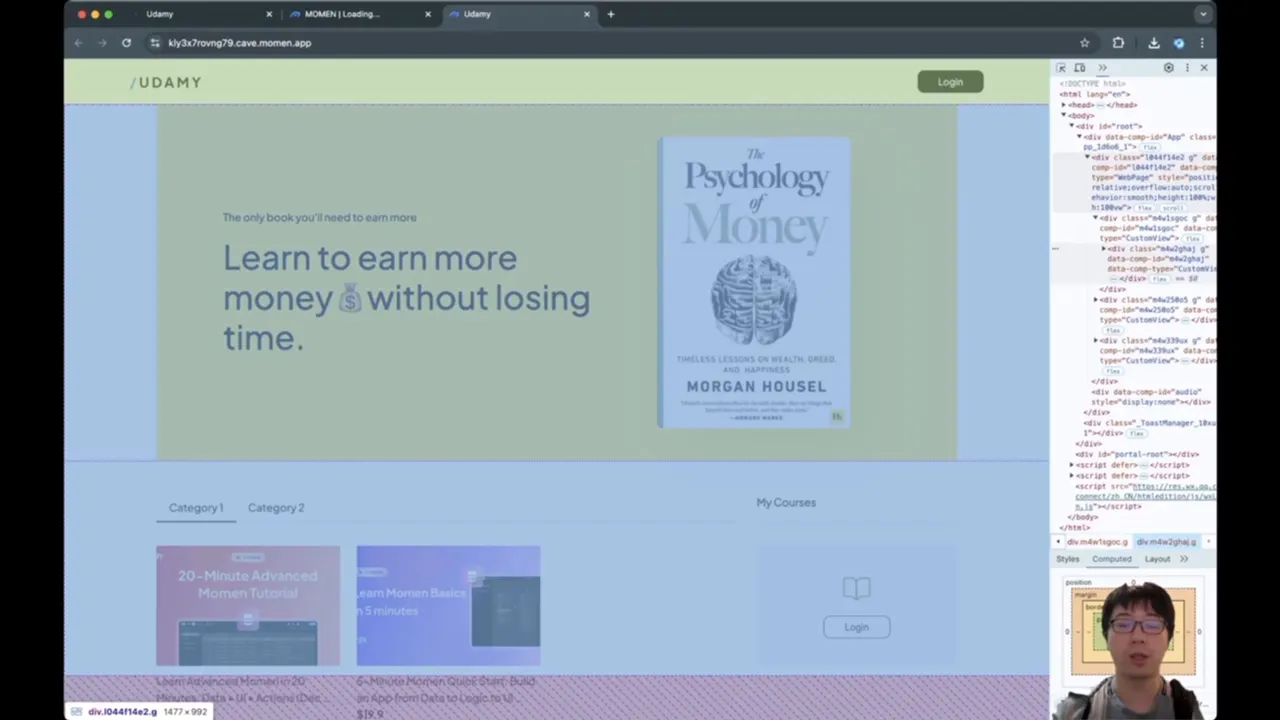Close the first Udamy tab
The image size is (1280, 720).
269,14
